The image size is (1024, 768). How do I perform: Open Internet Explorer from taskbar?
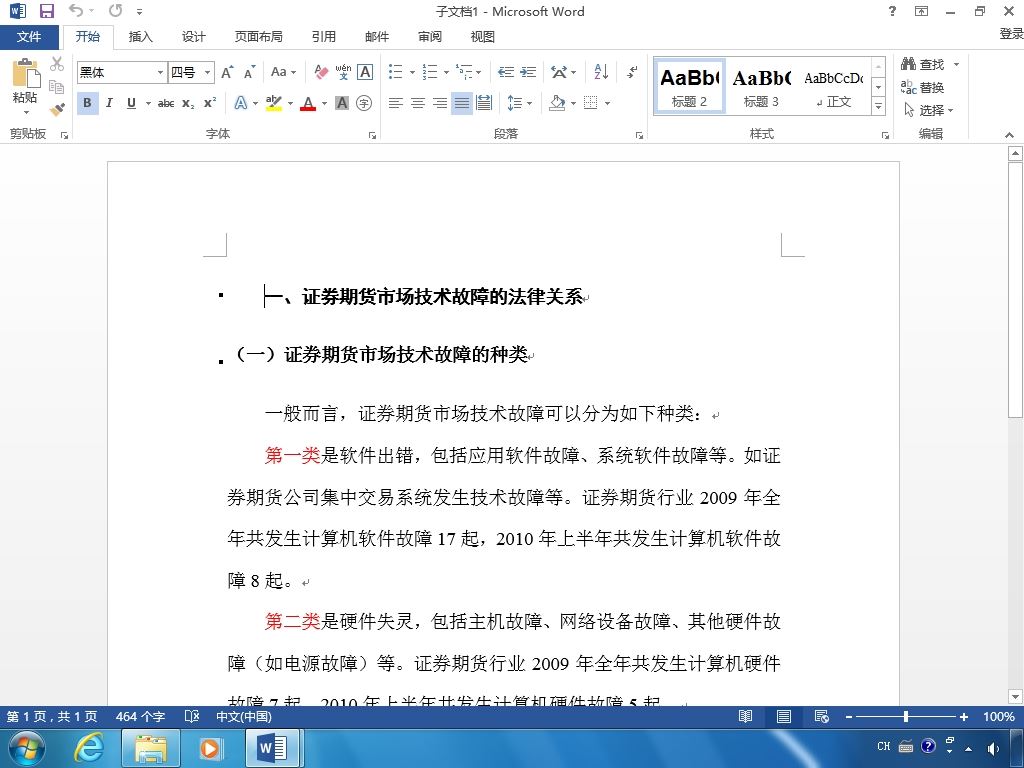coord(88,748)
